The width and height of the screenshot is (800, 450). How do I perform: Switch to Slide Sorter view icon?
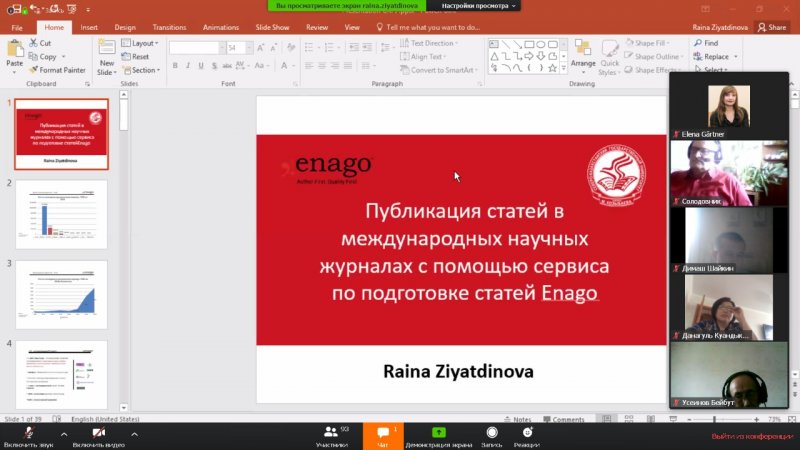[x=629, y=419]
